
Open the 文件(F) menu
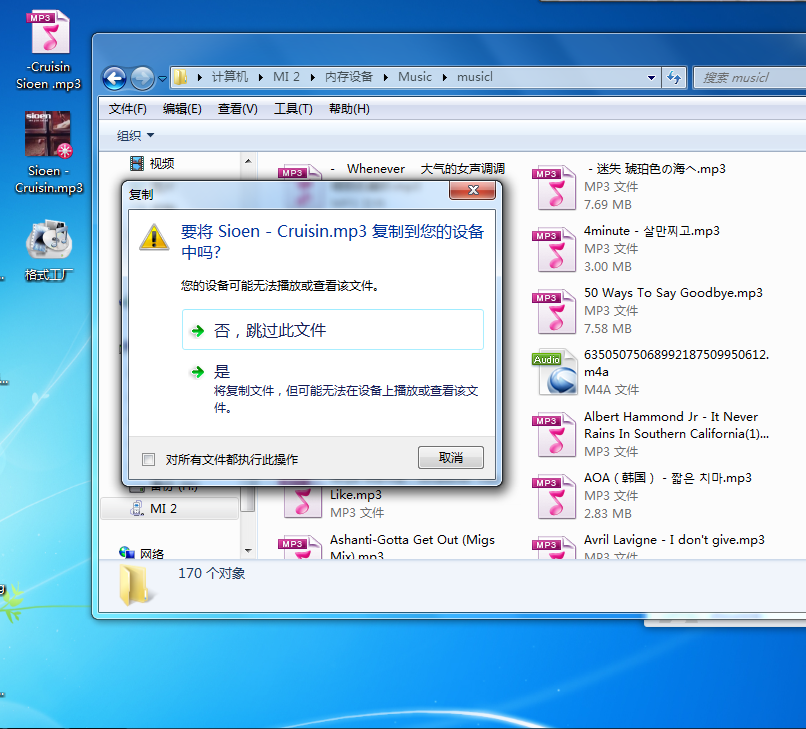(x=127, y=109)
